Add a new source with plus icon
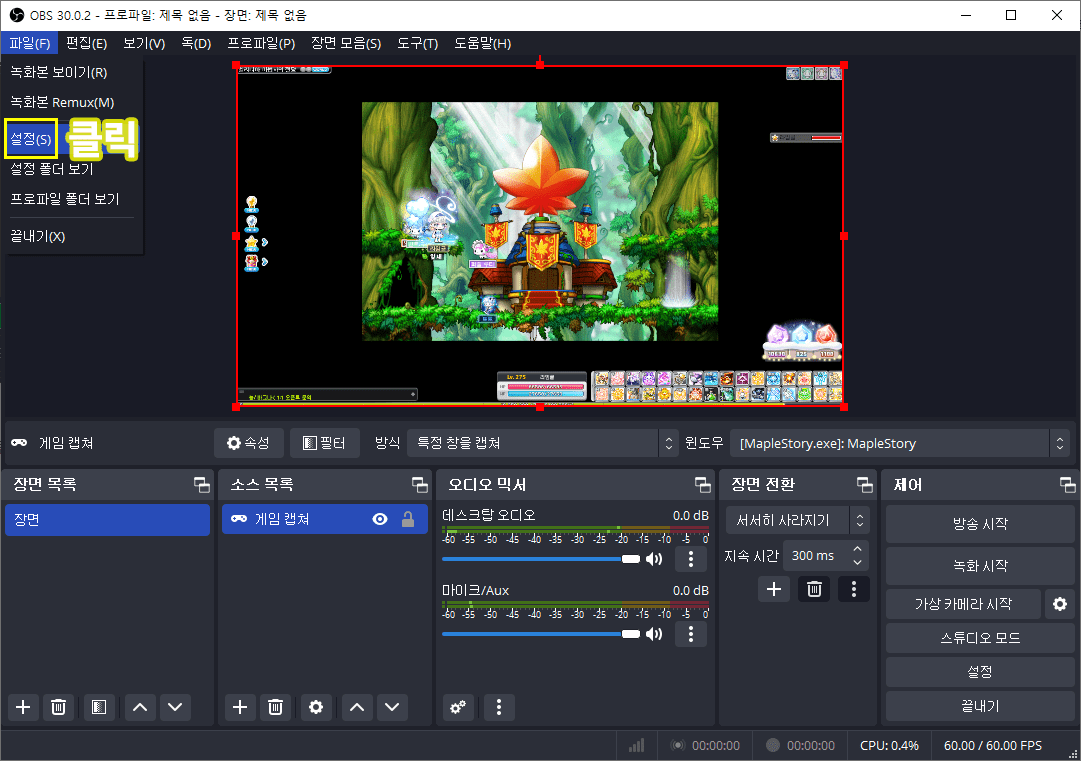The image size is (1081, 761). [240, 707]
